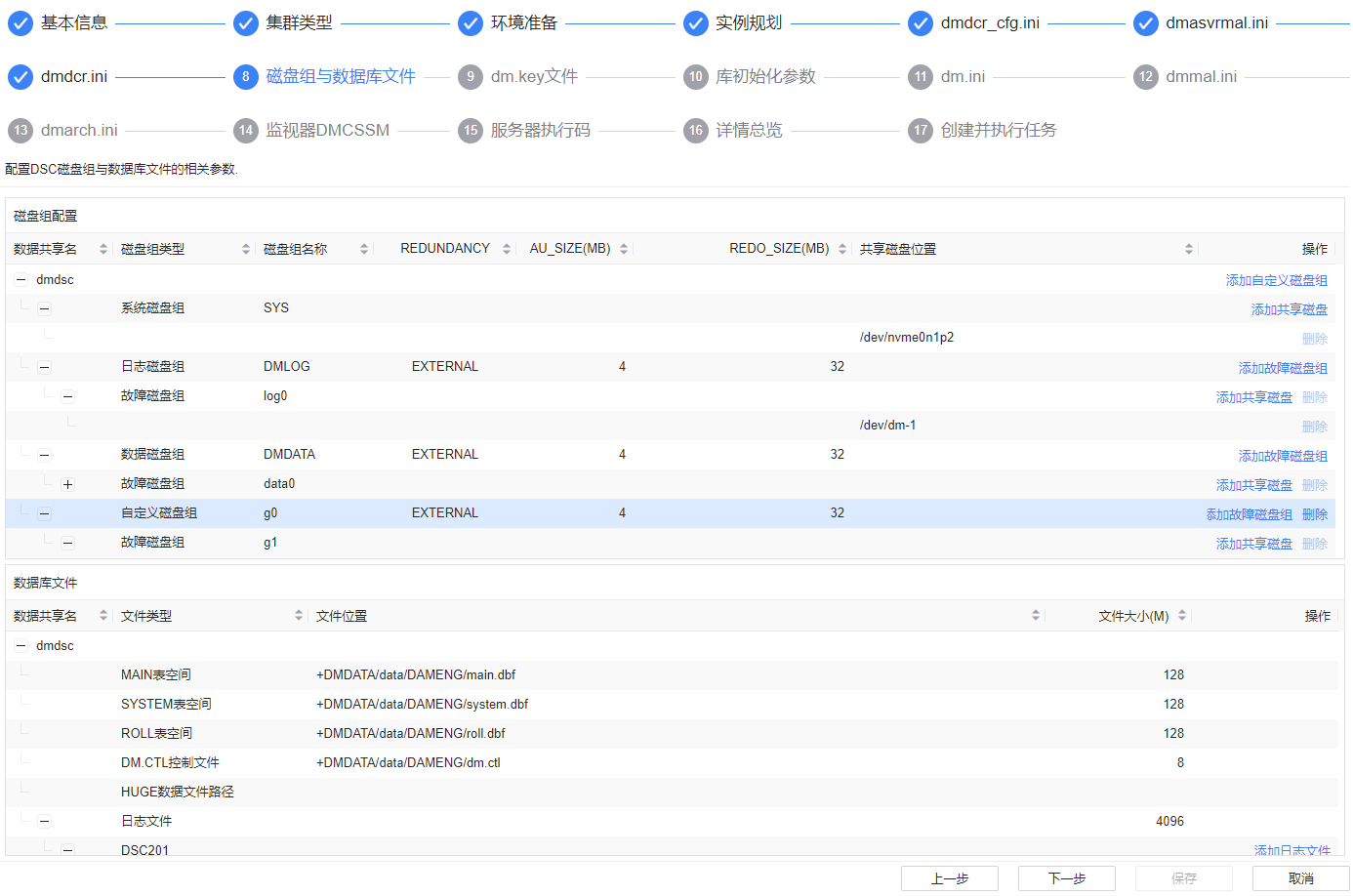Click step 17 circle icon for 创建并执行任务
1353x896 pixels.
point(921,131)
